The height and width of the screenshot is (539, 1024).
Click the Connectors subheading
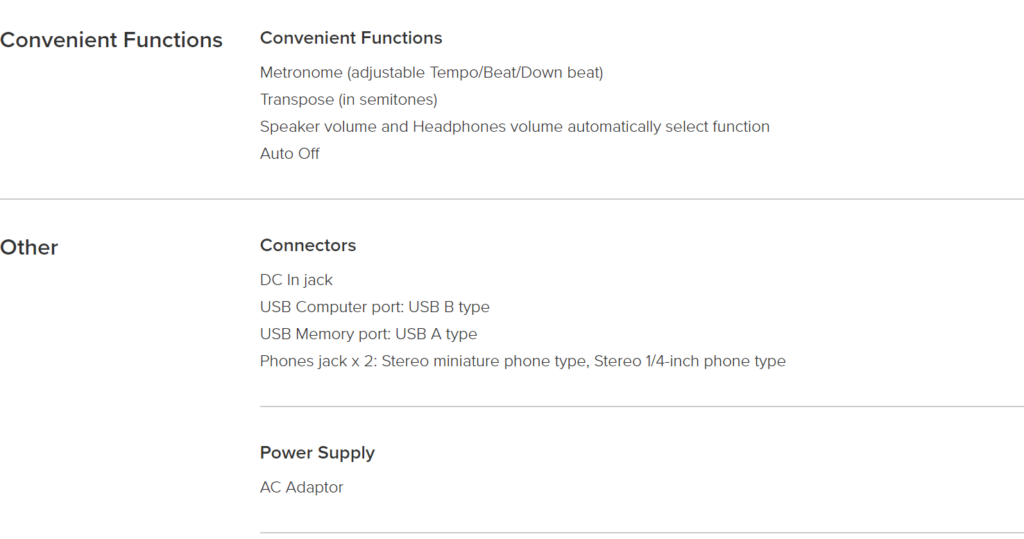[308, 245]
